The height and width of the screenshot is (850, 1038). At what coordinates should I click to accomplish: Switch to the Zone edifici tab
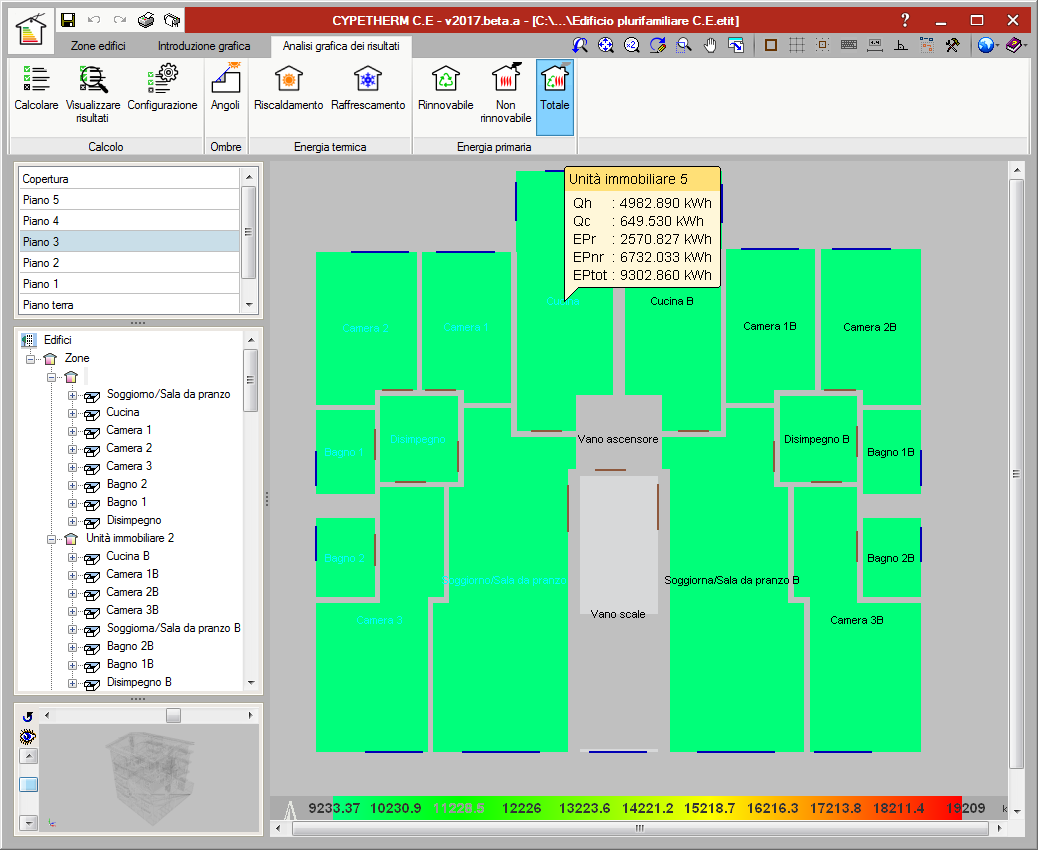point(98,46)
